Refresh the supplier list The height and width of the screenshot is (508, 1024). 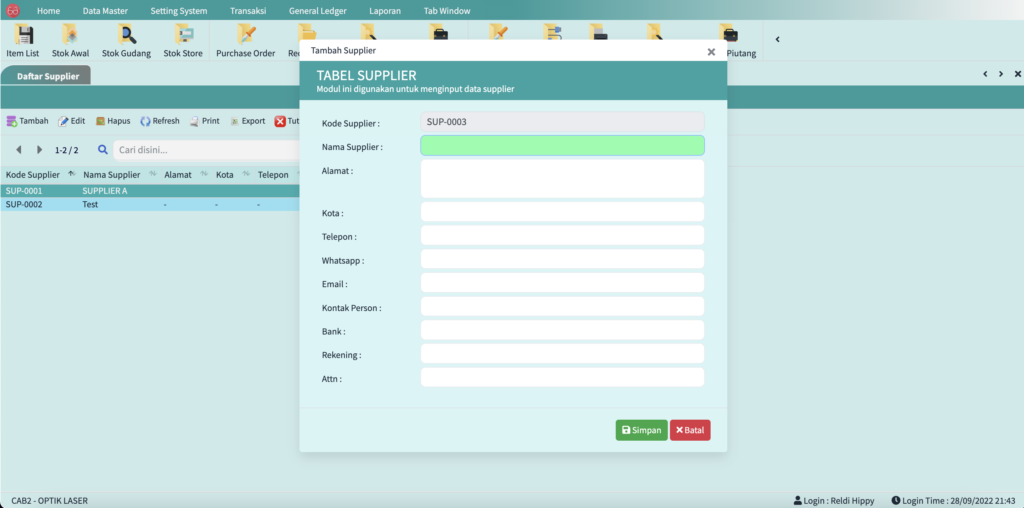point(160,121)
